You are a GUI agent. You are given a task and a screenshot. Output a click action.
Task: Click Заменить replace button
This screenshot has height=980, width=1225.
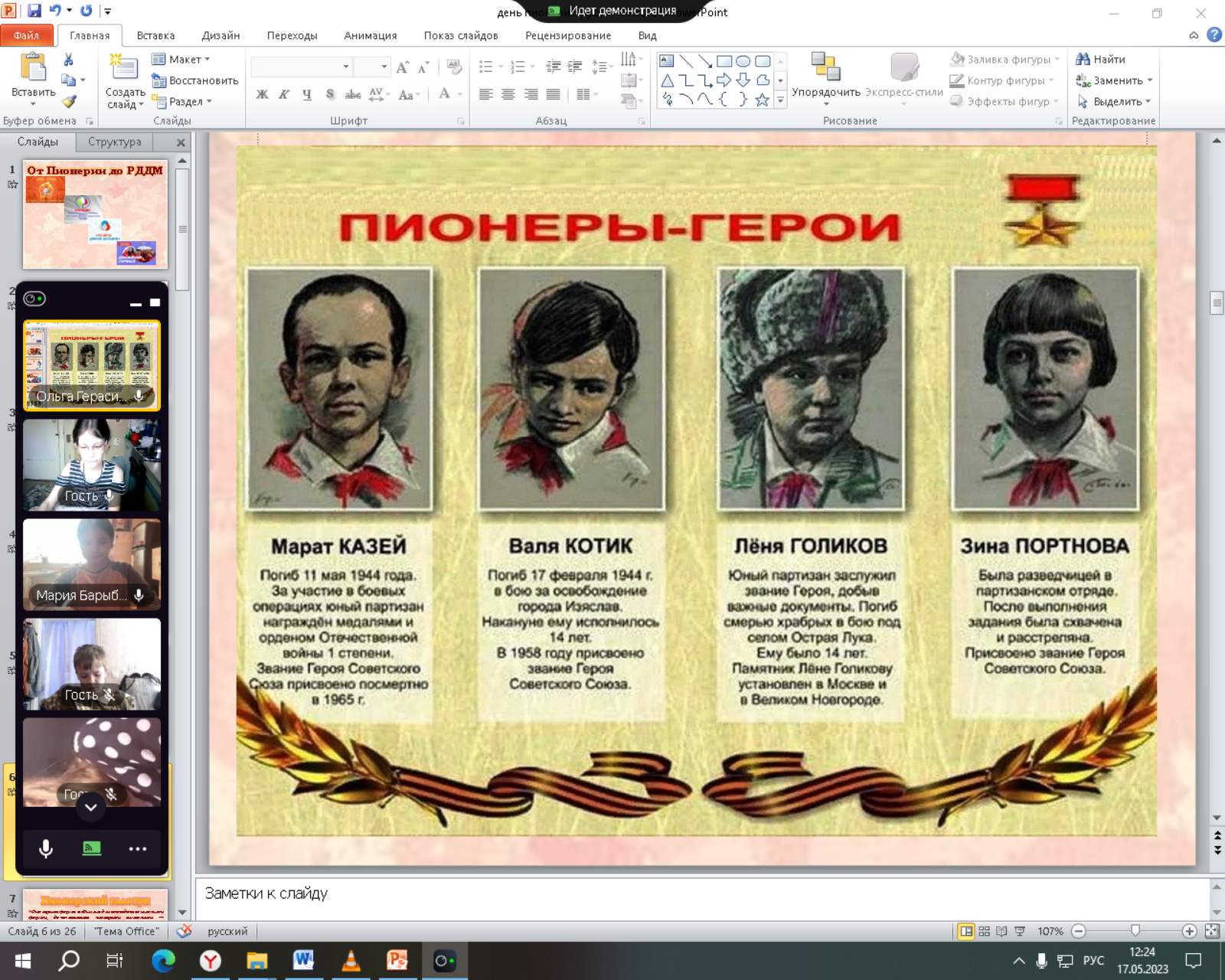(1114, 80)
